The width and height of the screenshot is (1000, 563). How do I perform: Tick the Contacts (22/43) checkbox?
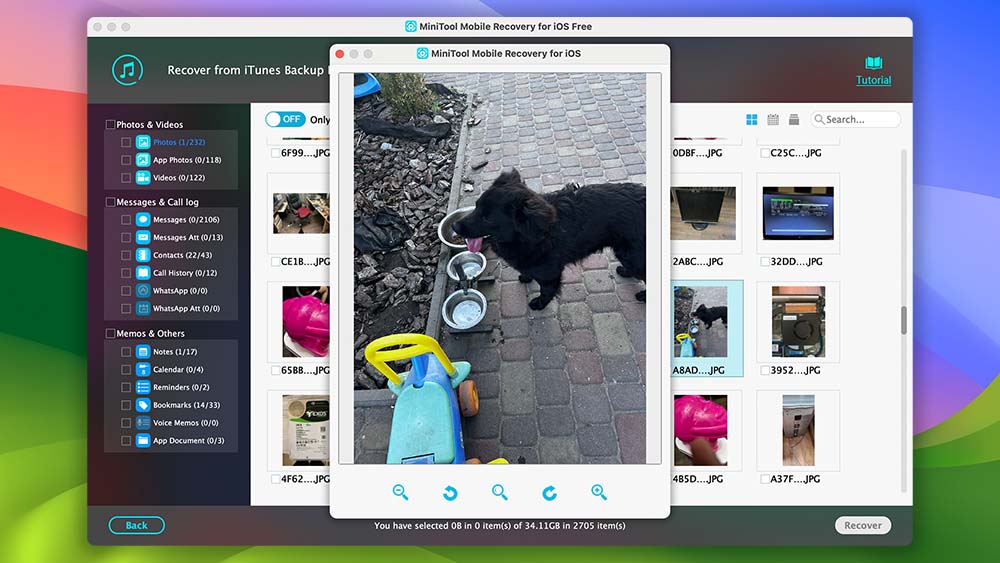point(126,255)
